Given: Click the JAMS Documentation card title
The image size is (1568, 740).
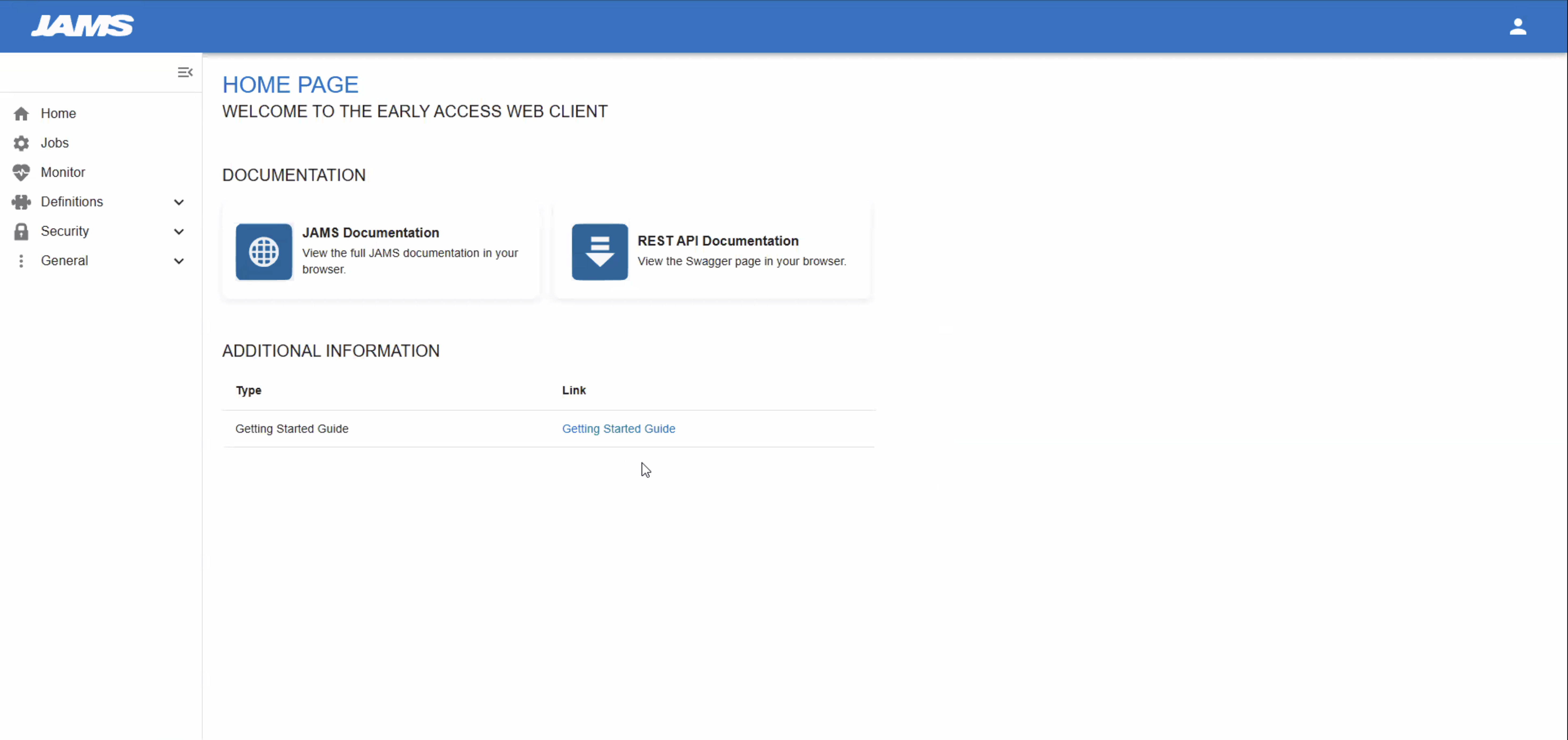Looking at the screenshot, I should 370,233.
